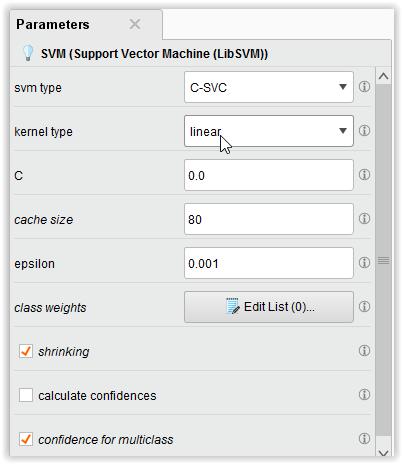
Task: Uncheck confidence for multiclass
Action: pyautogui.click(x=26, y=439)
